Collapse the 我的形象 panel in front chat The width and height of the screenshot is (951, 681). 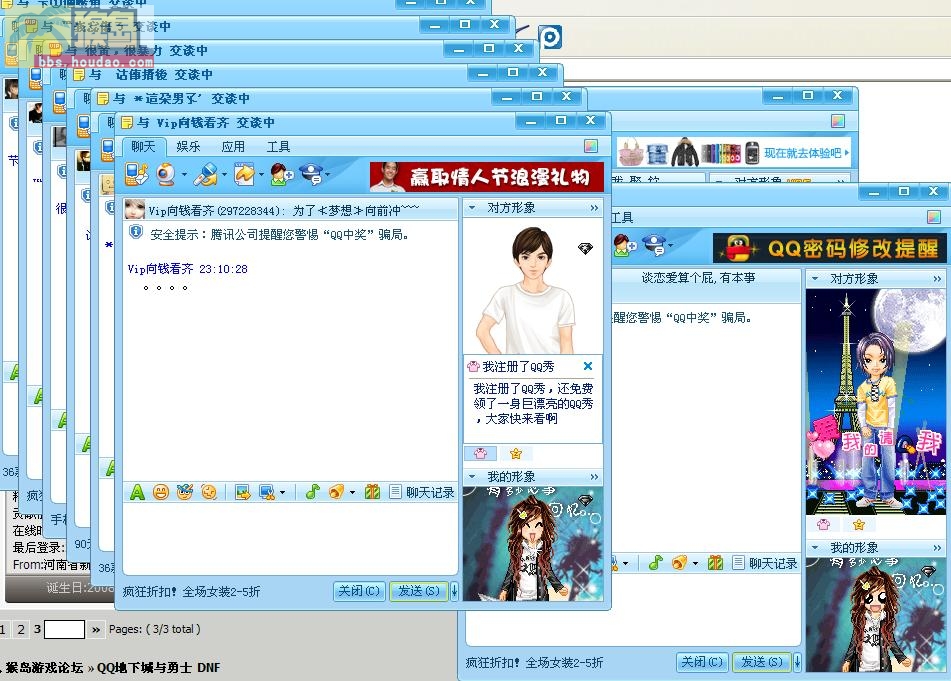472,477
